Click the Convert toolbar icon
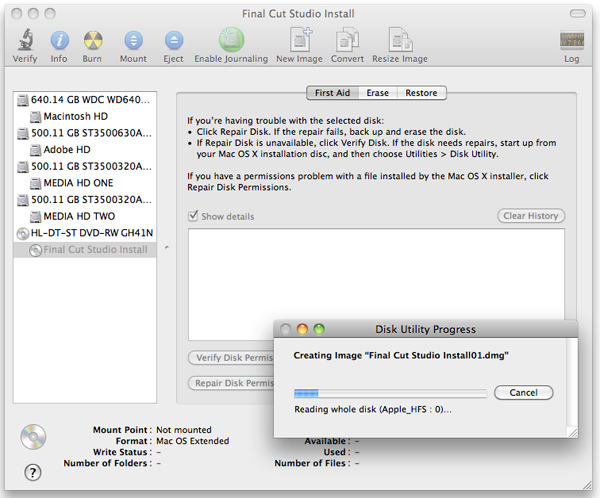600x498 pixels. [347, 39]
